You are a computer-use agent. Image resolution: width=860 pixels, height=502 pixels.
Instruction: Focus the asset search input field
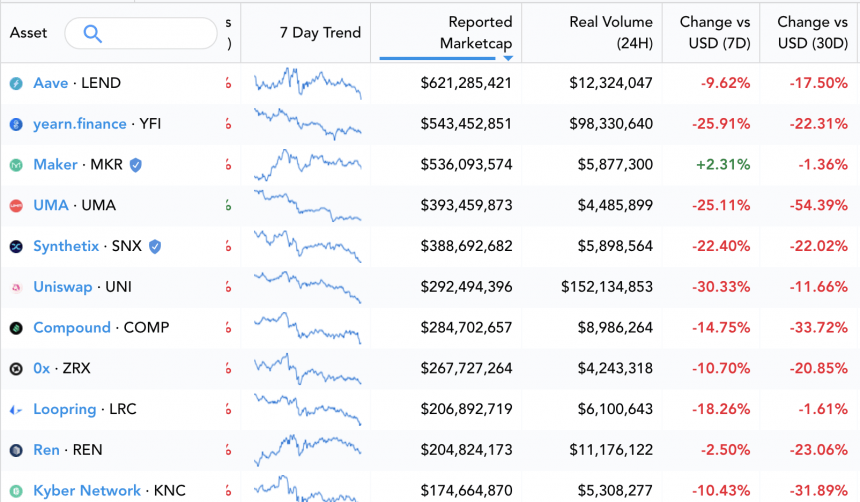coord(141,33)
